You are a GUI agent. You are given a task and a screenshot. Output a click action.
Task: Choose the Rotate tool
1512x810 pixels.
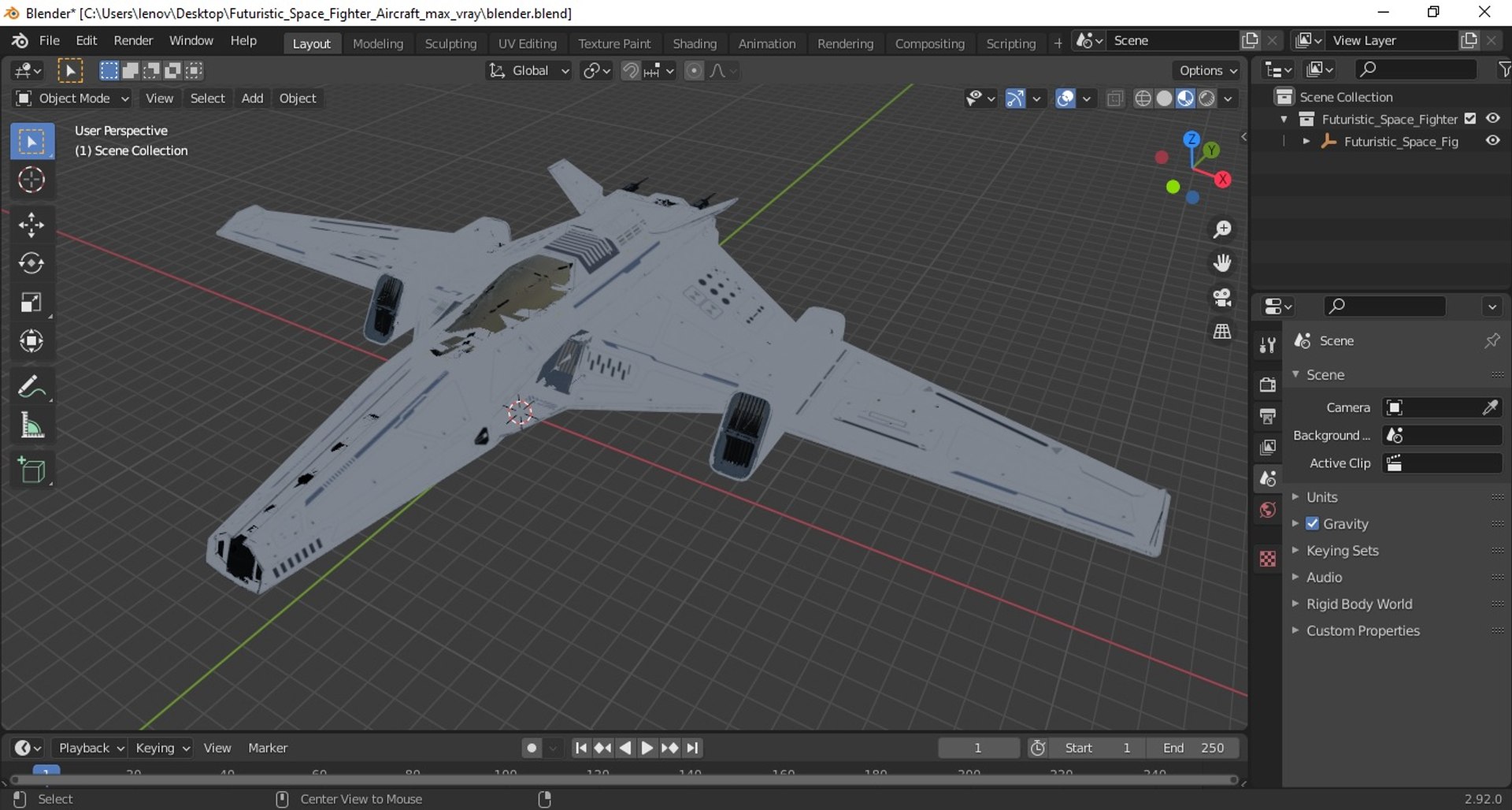point(32,263)
